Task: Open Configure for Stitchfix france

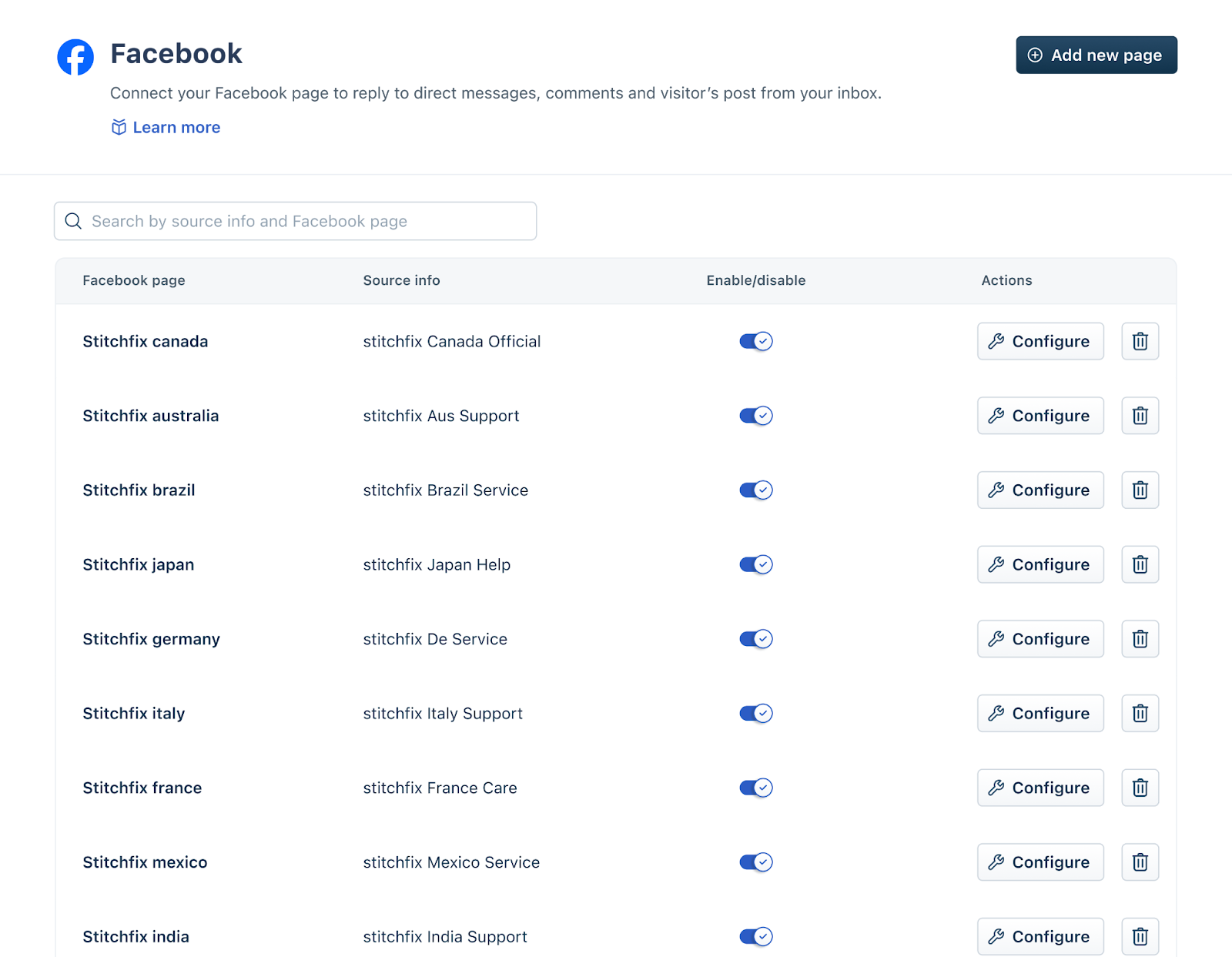Action: coord(1040,788)
